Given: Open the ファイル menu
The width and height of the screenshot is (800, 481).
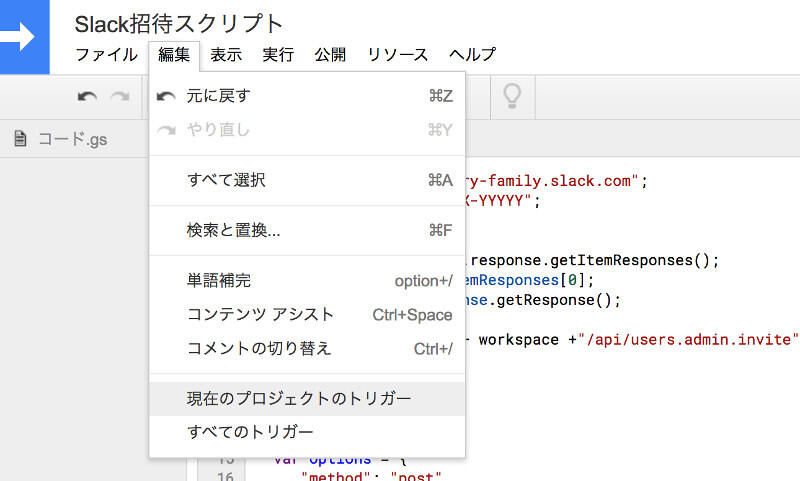Looking at the screenshot, I should click(x=106, y=55).
